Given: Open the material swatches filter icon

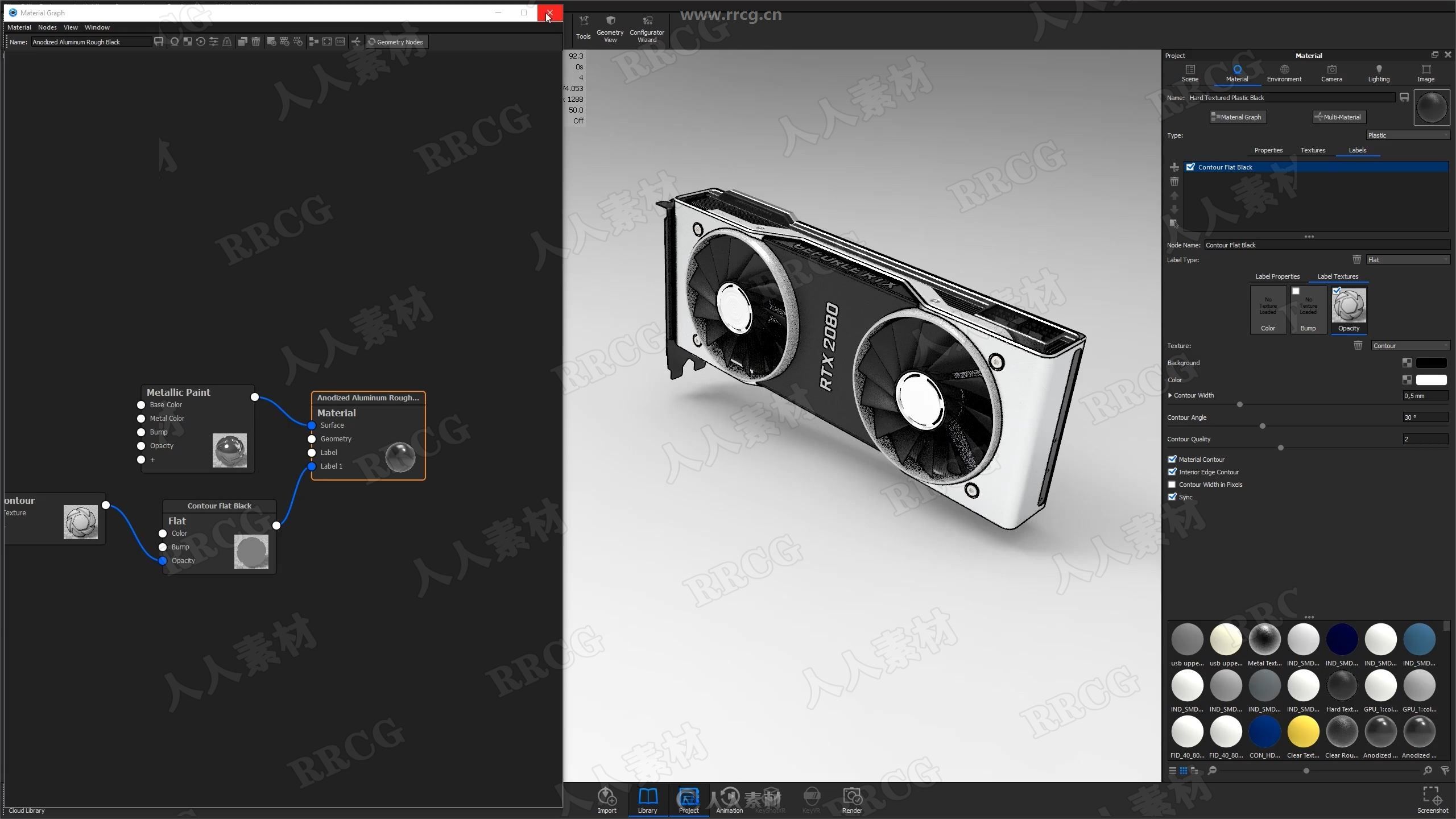Looking at the screenshot, I should pos(1445,771).
